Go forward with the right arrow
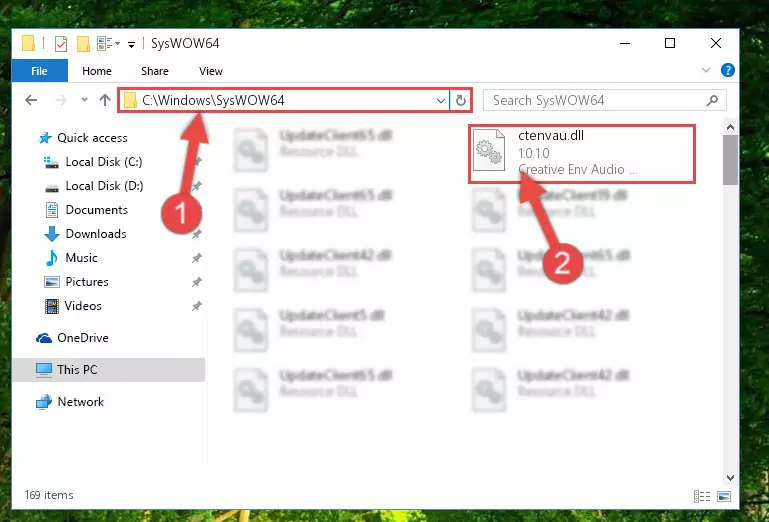The height and width of the screenshot is (522, 769). click(61, 100)
